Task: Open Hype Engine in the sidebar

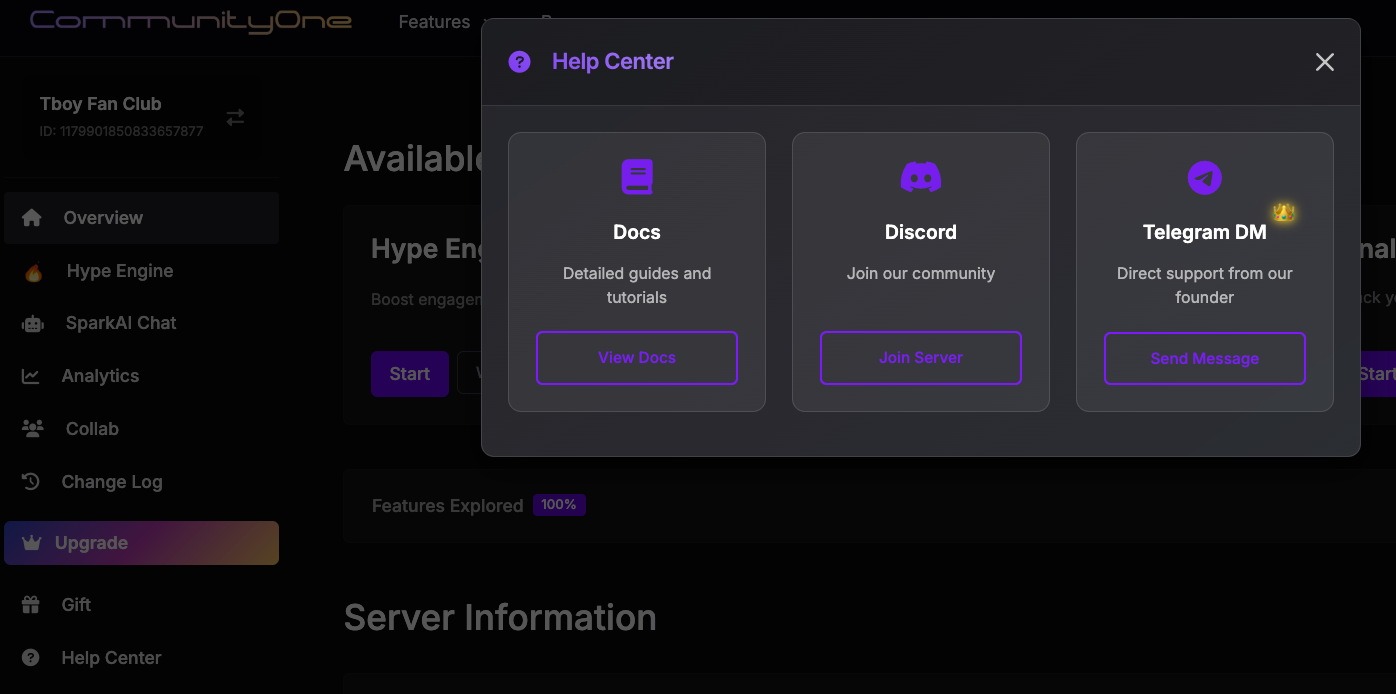Action: tap(141, 271)
